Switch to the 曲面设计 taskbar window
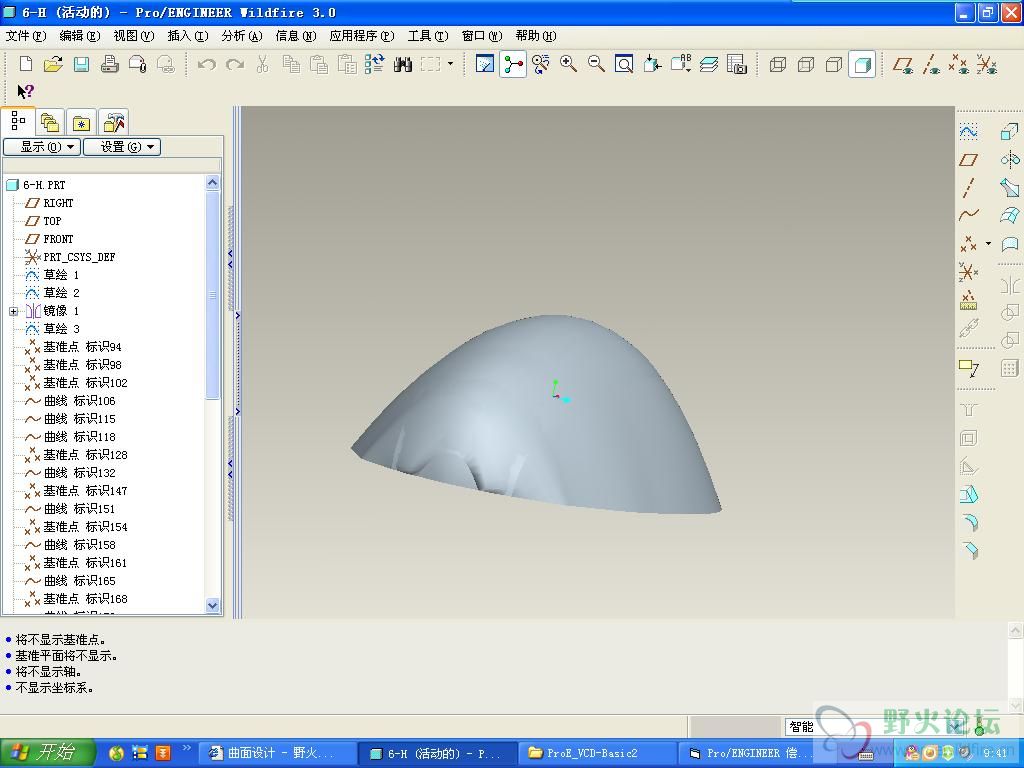The image size is (1024, 768). (278, 753)
